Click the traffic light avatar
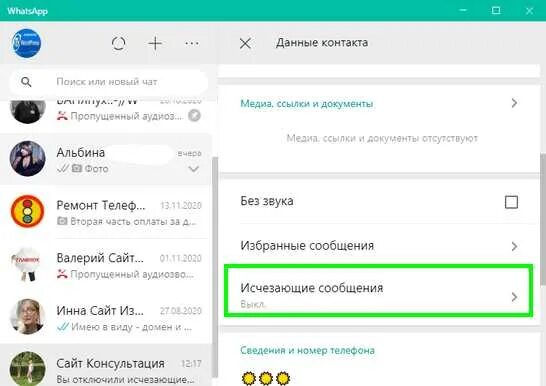Screen dimensions: 546x386 point(28,212)
